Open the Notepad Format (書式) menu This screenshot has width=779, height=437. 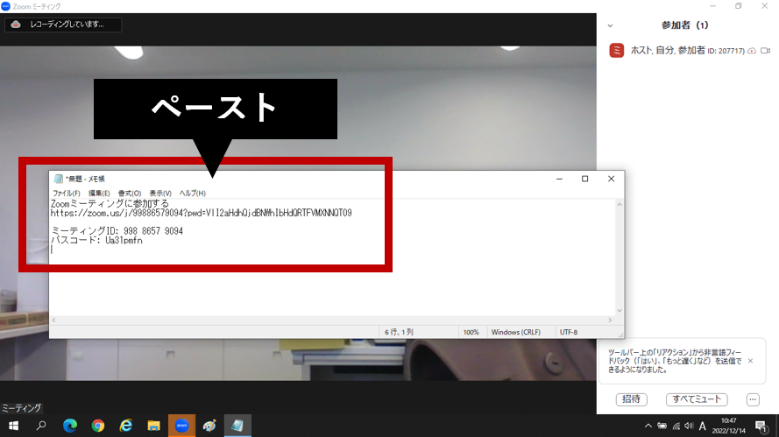point(129,193)
